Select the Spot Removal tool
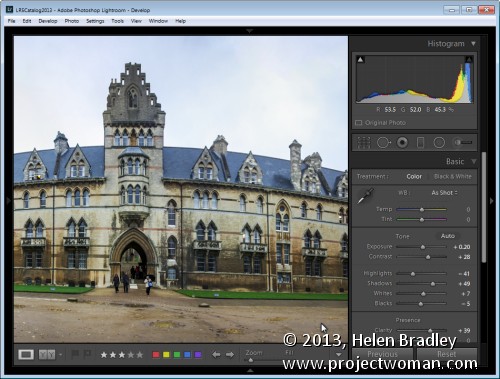The image size is (500, 379). click(384, 142)
